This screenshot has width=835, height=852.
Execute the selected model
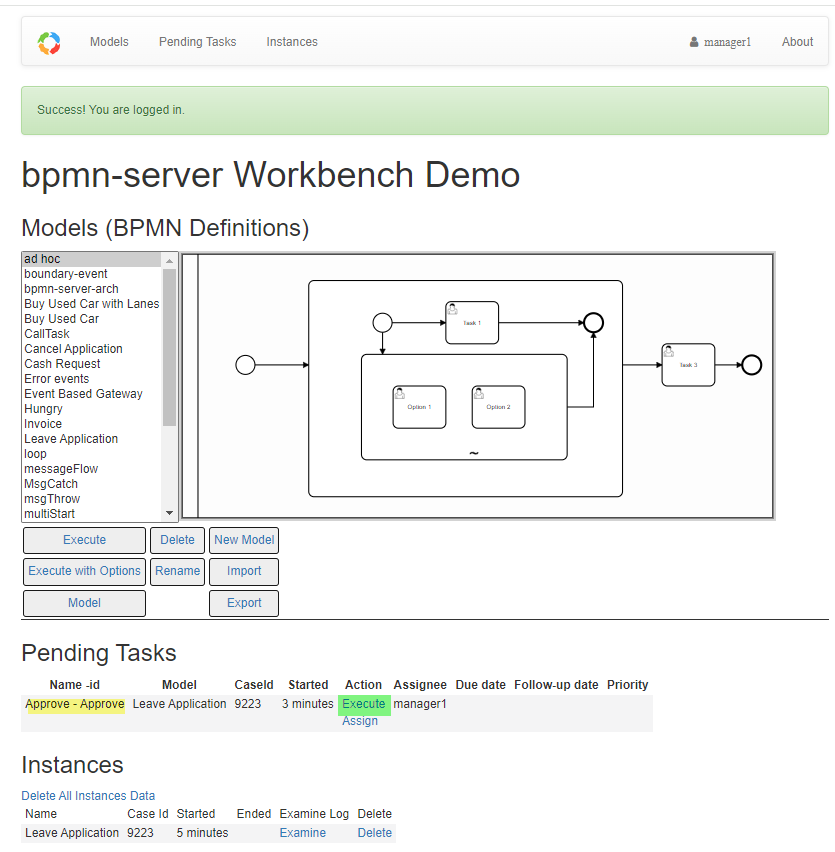84,539
